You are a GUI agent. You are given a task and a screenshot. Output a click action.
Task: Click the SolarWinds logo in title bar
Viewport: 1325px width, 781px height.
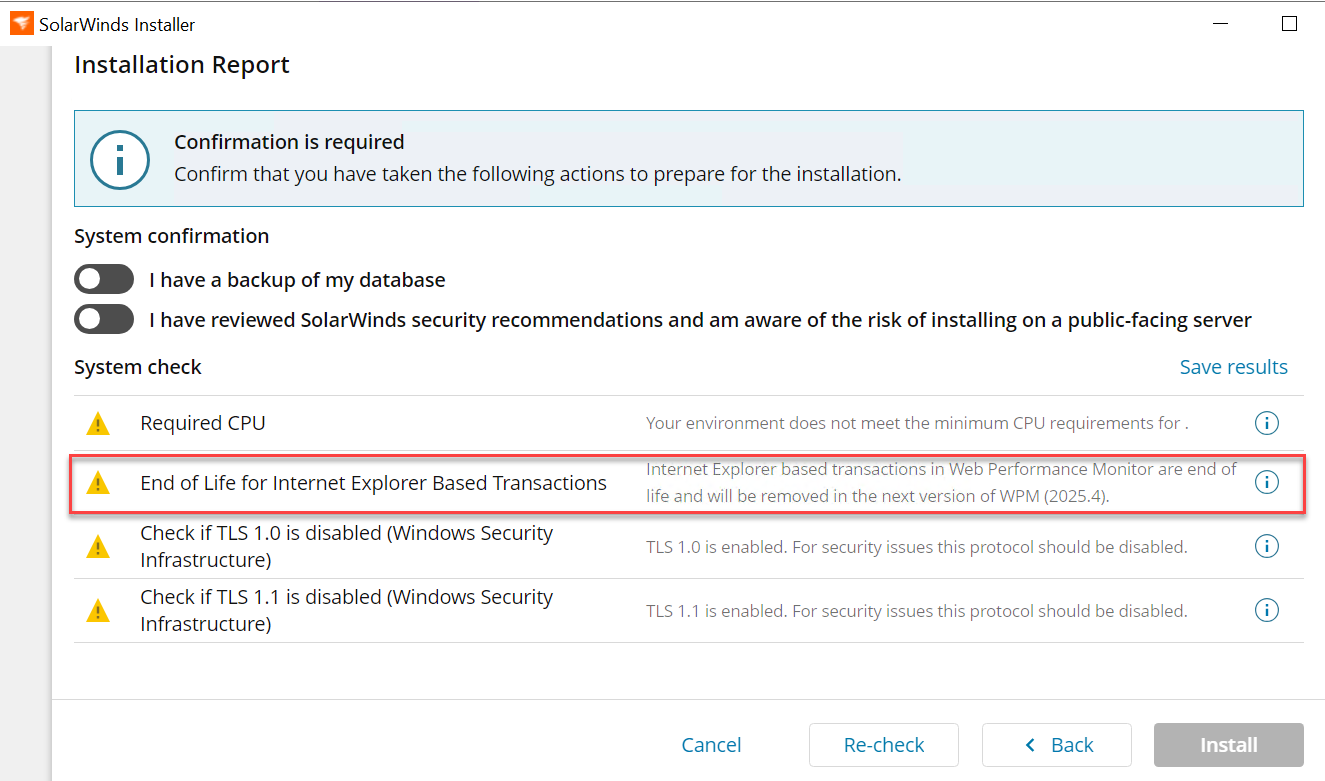(21, 24)
